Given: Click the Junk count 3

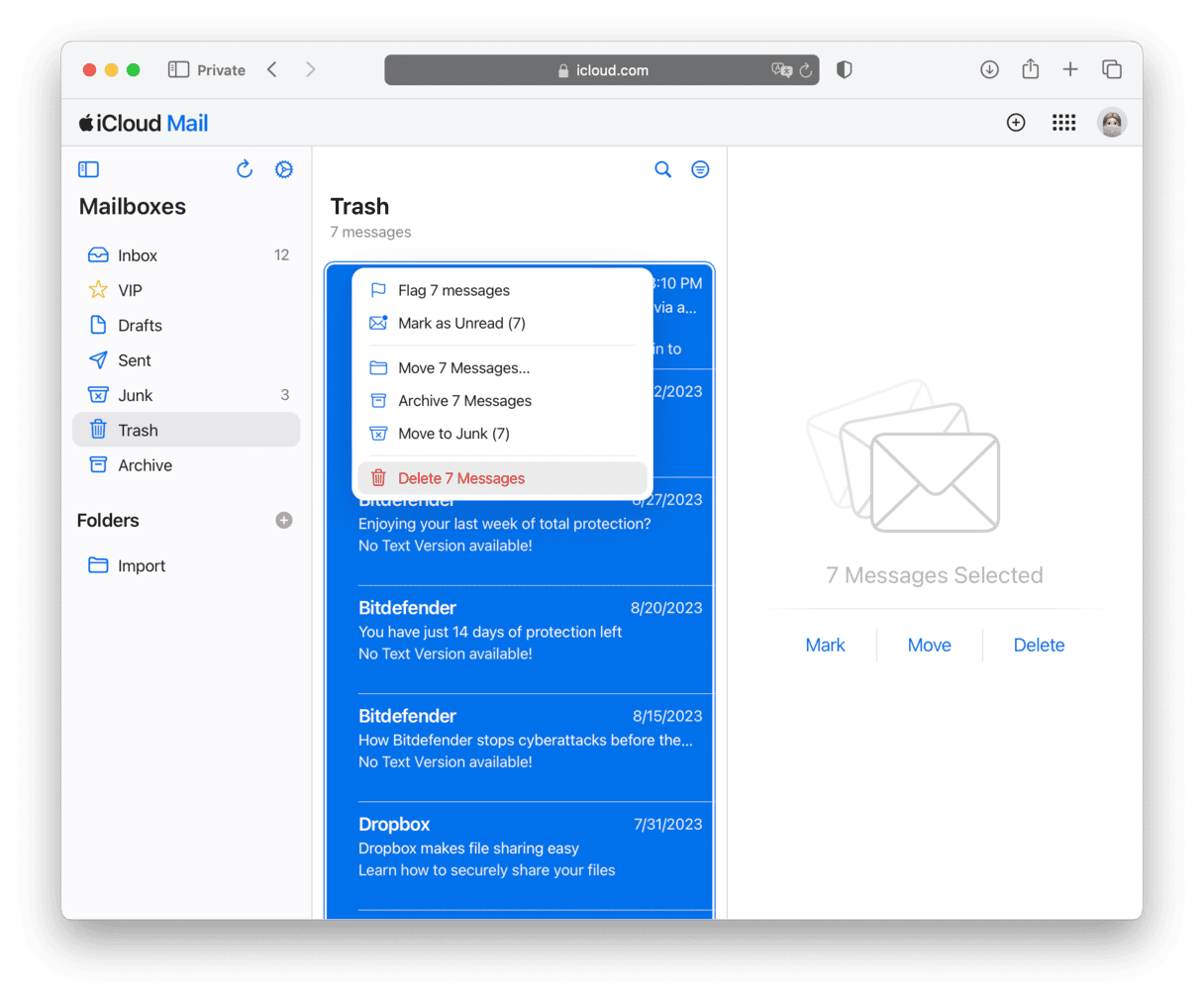Looking at the screenshot, I should [x=285, y=395].
